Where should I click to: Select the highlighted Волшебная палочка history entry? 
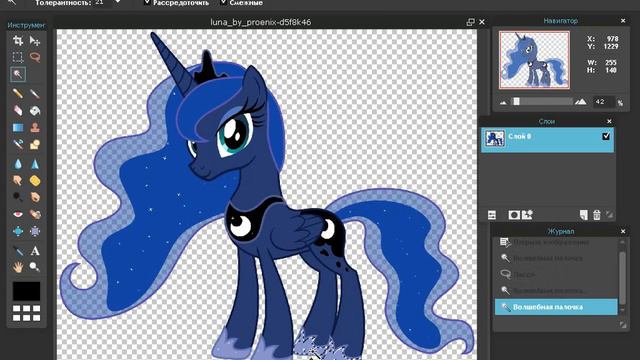(556, 307)
